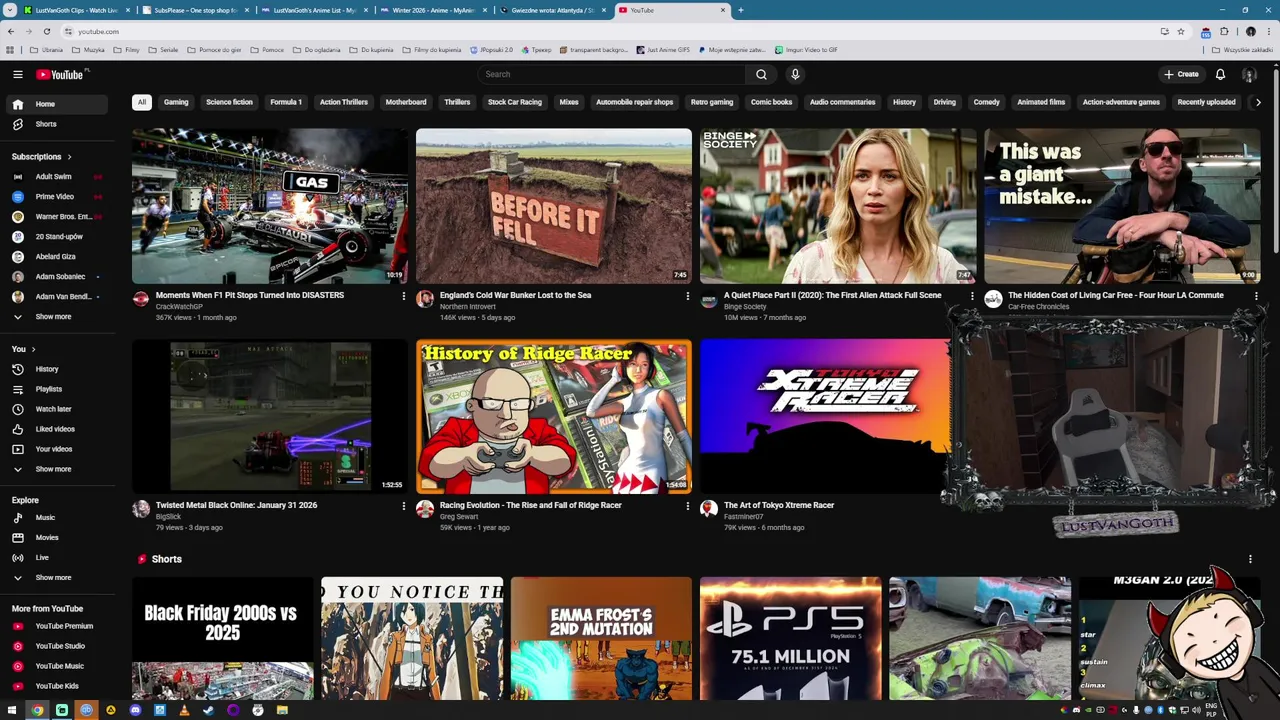Click the YouTube logo
This screenshot has height=720, width=1280.
coord(60,74)
